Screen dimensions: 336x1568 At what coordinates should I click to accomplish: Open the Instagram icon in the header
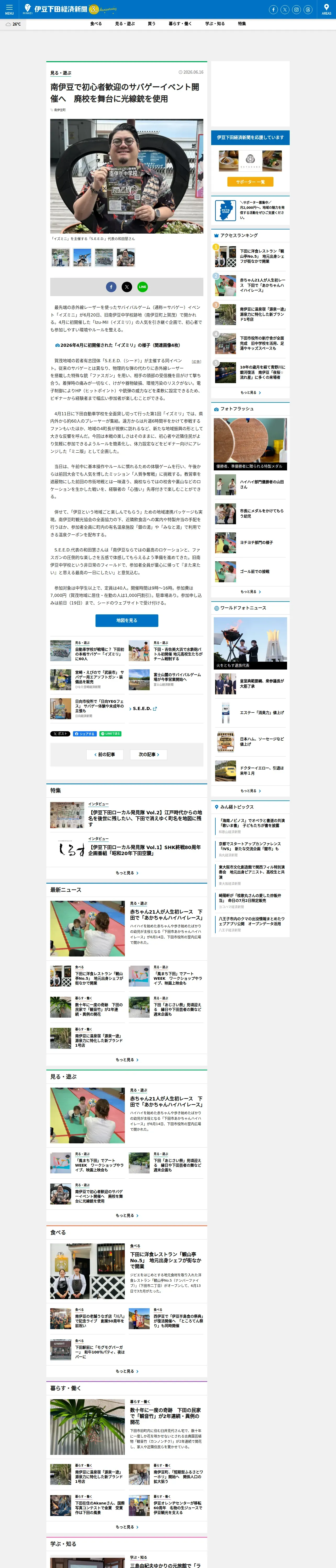click(x=296, y=10)
